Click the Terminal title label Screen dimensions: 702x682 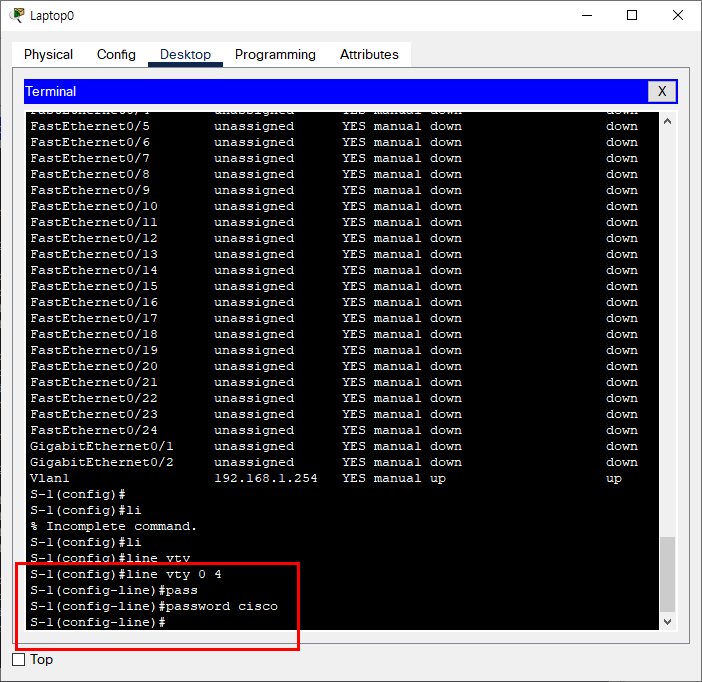(51, 91)
